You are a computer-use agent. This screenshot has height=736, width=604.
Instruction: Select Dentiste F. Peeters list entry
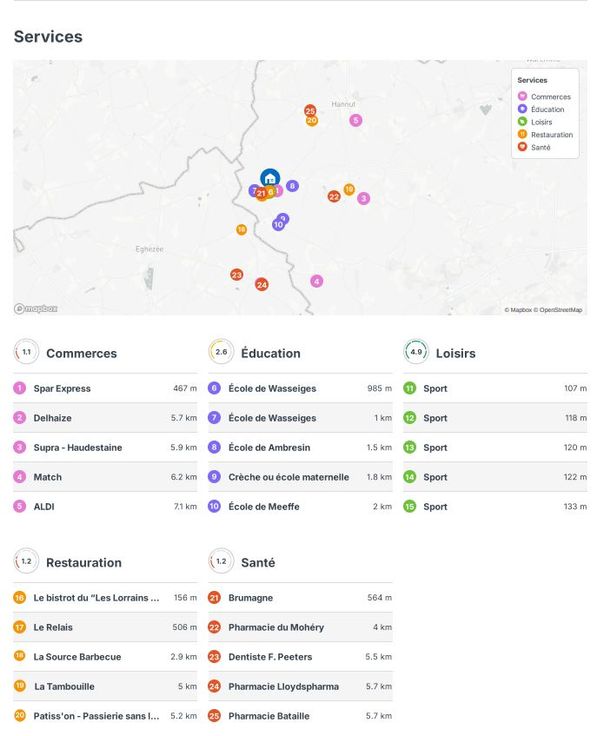point(270,657)
